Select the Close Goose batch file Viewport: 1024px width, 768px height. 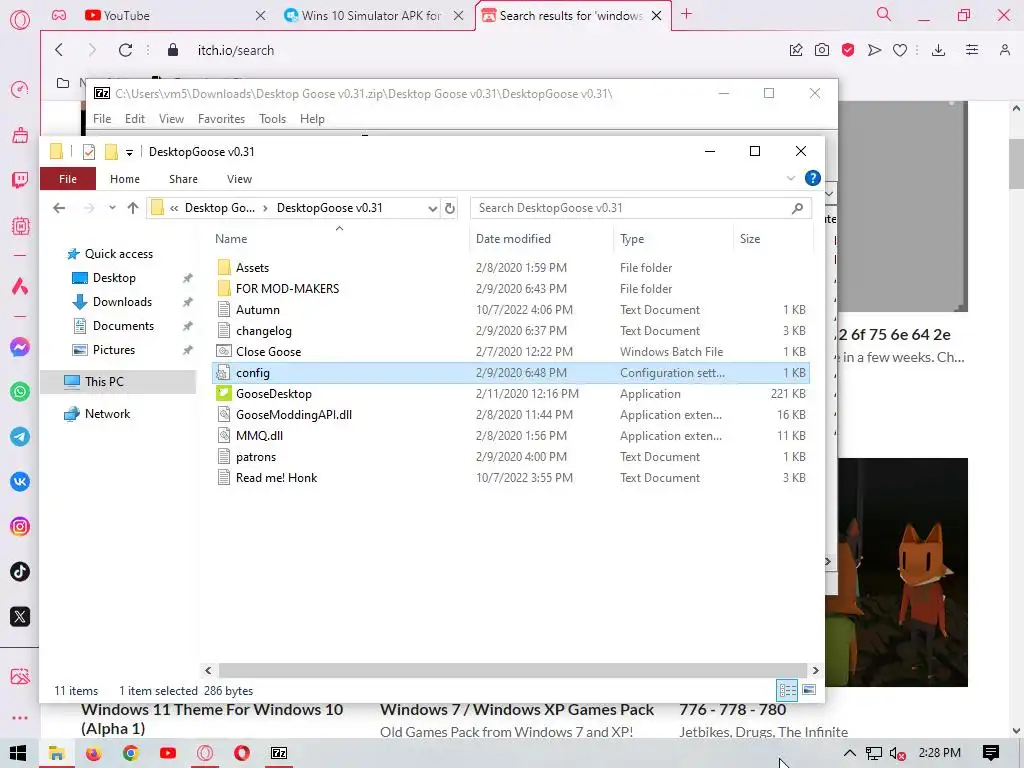click(x=511, y=352)
